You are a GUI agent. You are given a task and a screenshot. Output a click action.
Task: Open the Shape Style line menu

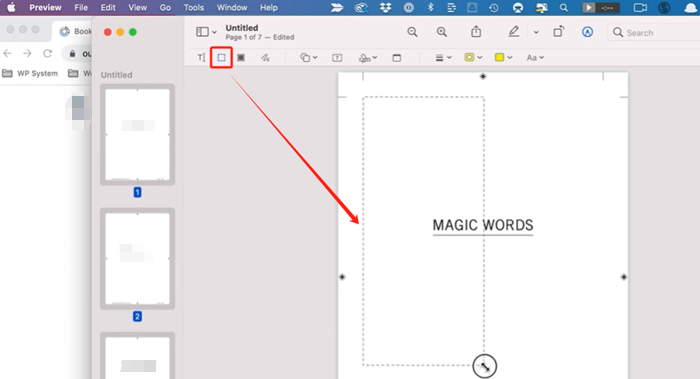click(x=443, y=58)
